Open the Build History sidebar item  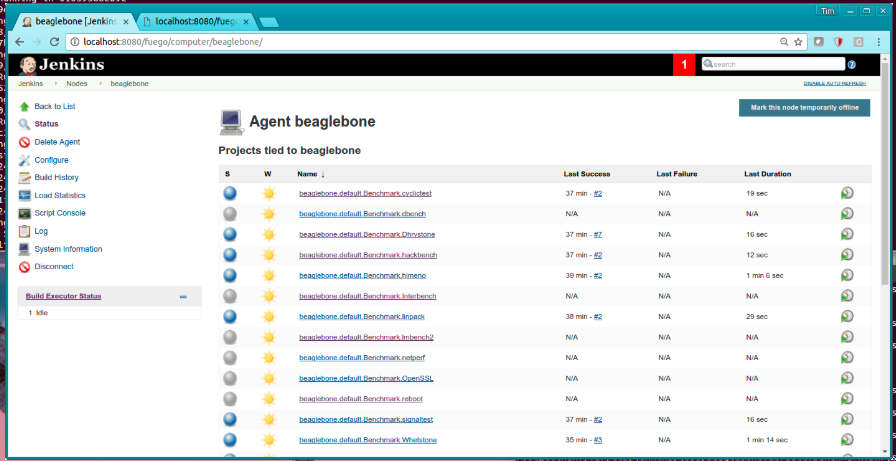click(x=57, y=178)
